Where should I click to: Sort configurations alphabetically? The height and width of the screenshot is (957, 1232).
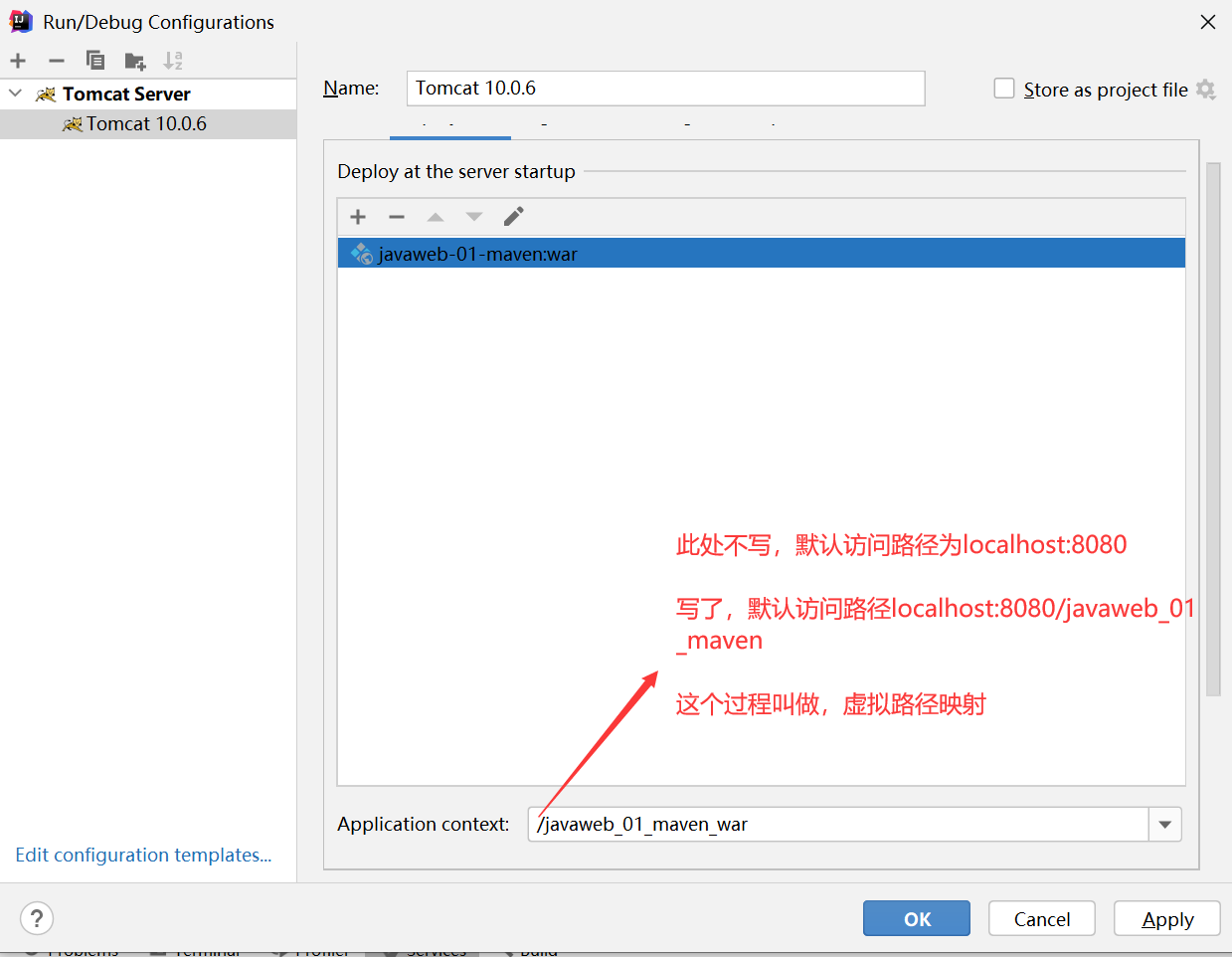[x=174, y=61]
